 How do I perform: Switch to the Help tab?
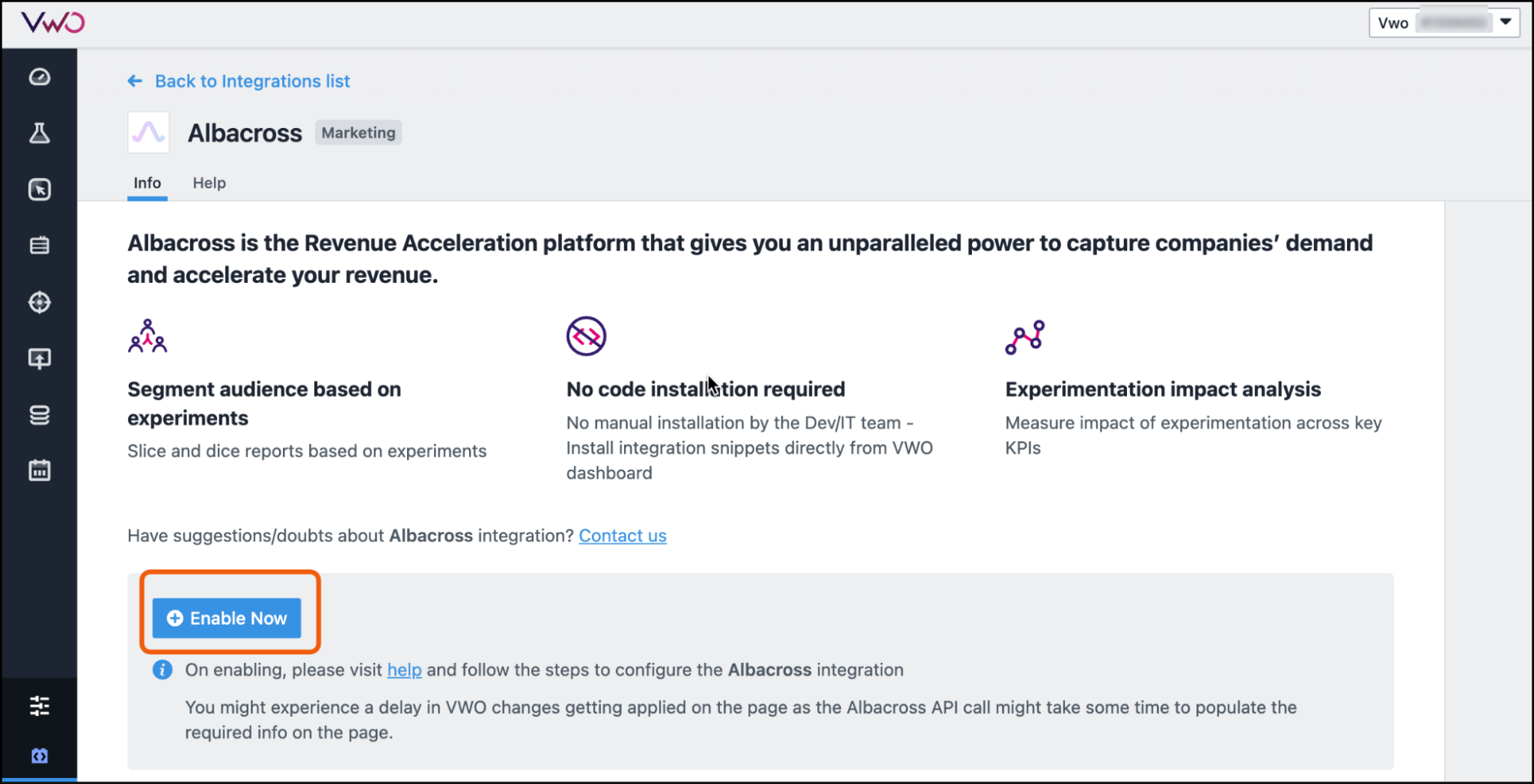(x=209, y=183)
